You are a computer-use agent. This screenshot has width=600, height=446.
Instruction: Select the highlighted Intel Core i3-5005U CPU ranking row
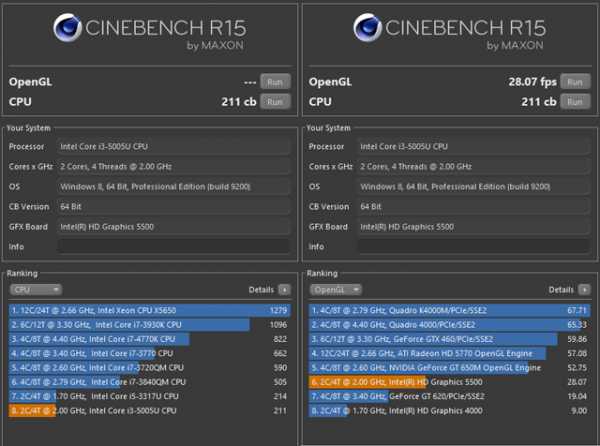[x=149, y=410]
